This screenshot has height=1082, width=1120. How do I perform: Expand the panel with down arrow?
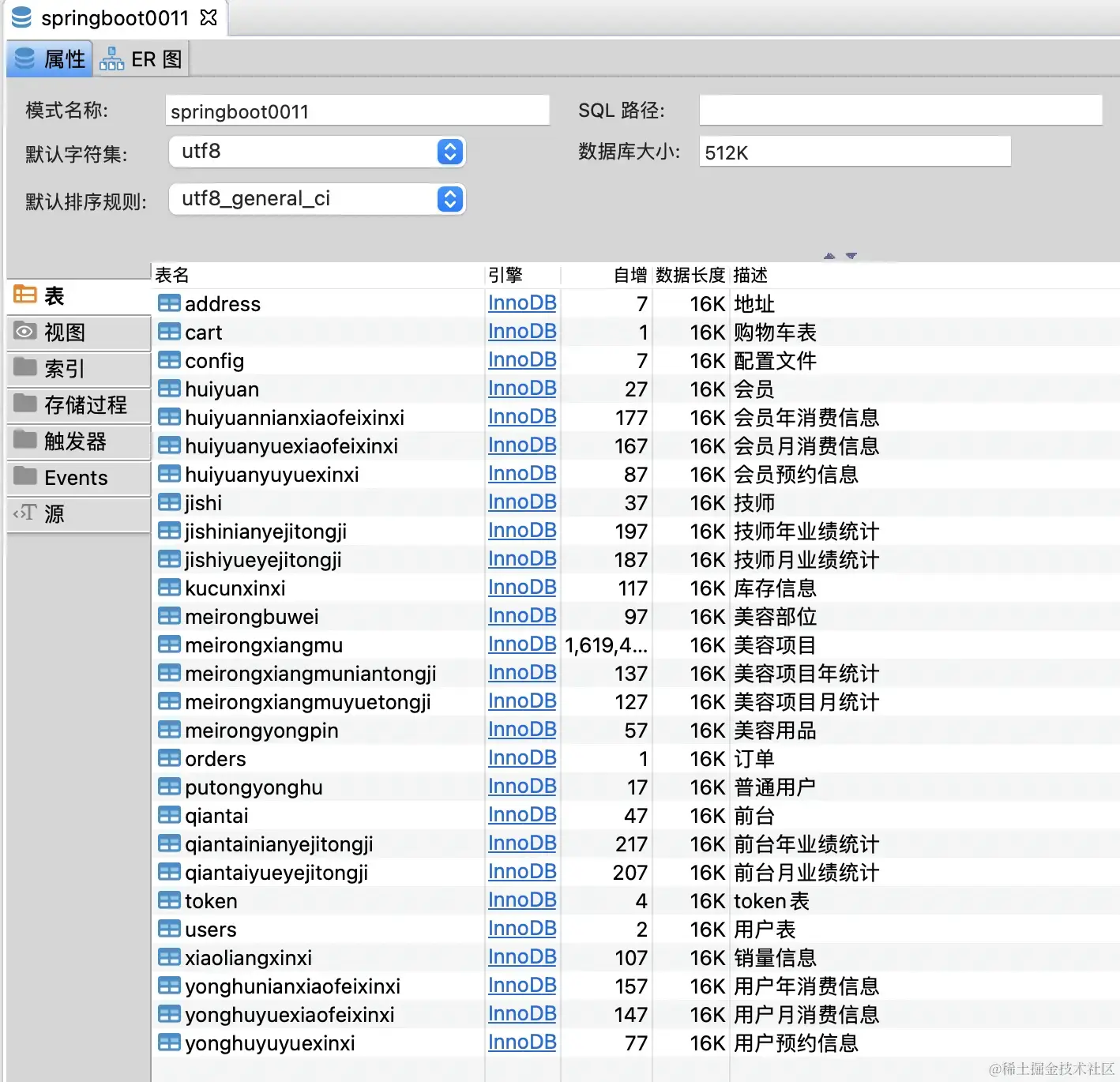pyautogui.click(x=851, y=256)
